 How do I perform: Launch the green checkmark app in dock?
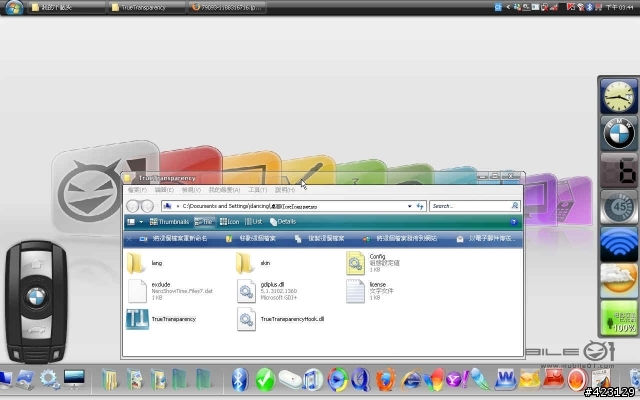pos(265,379)
